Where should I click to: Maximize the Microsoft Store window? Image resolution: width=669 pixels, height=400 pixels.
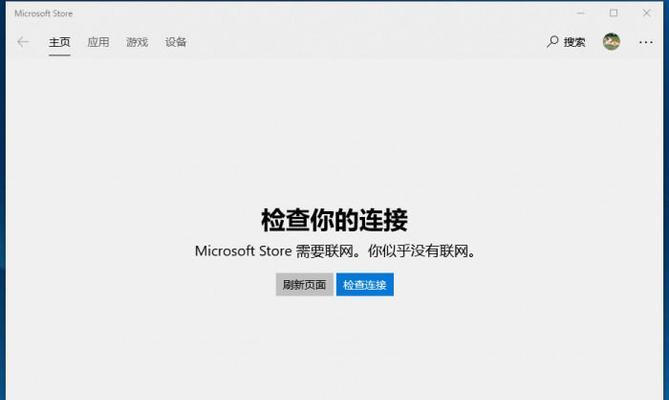click(614, 13)
